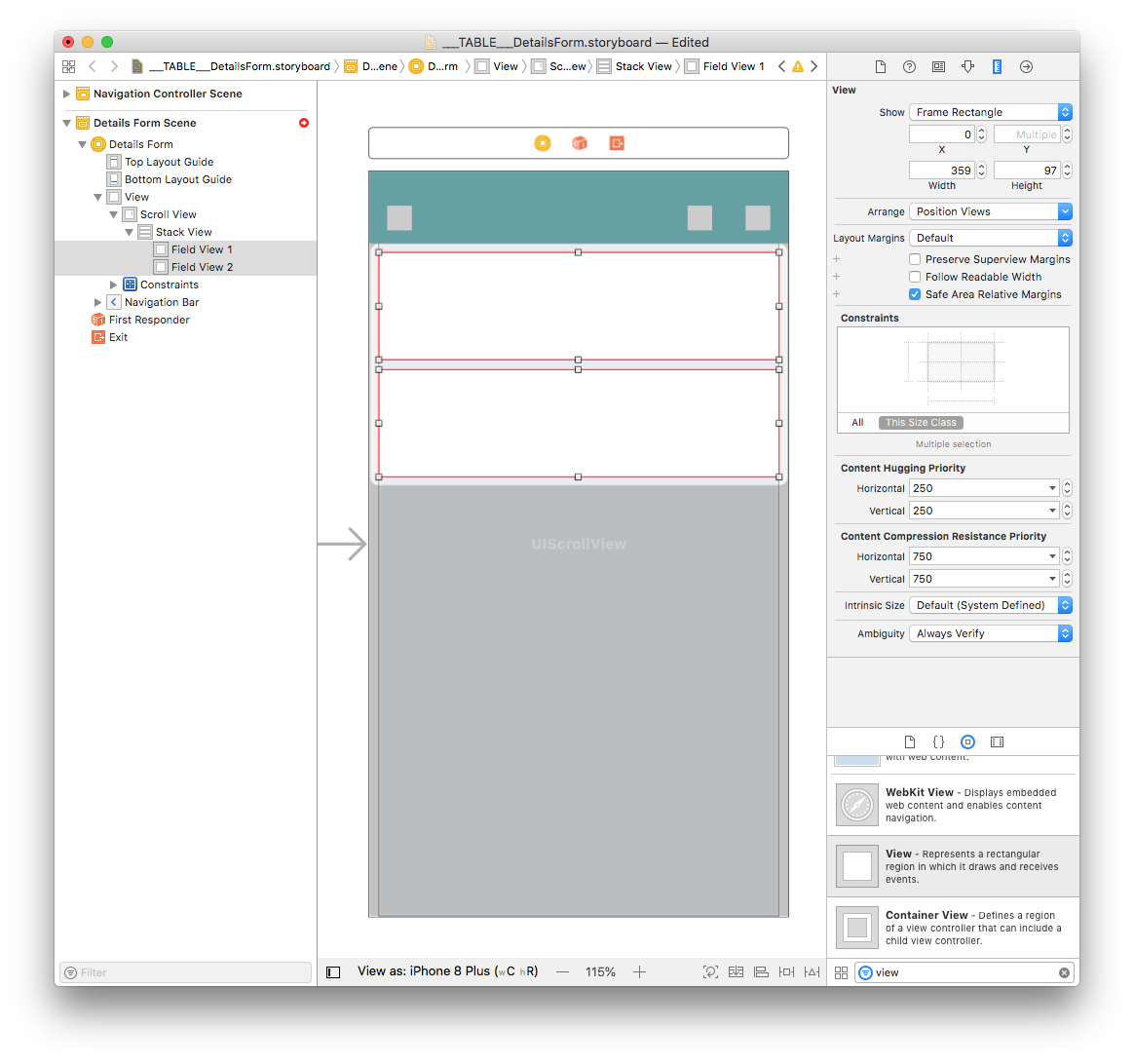Click the red error indicator on Details Form Scene
The width and height of the screenshot is (1134, 1064).
(304, 123)
